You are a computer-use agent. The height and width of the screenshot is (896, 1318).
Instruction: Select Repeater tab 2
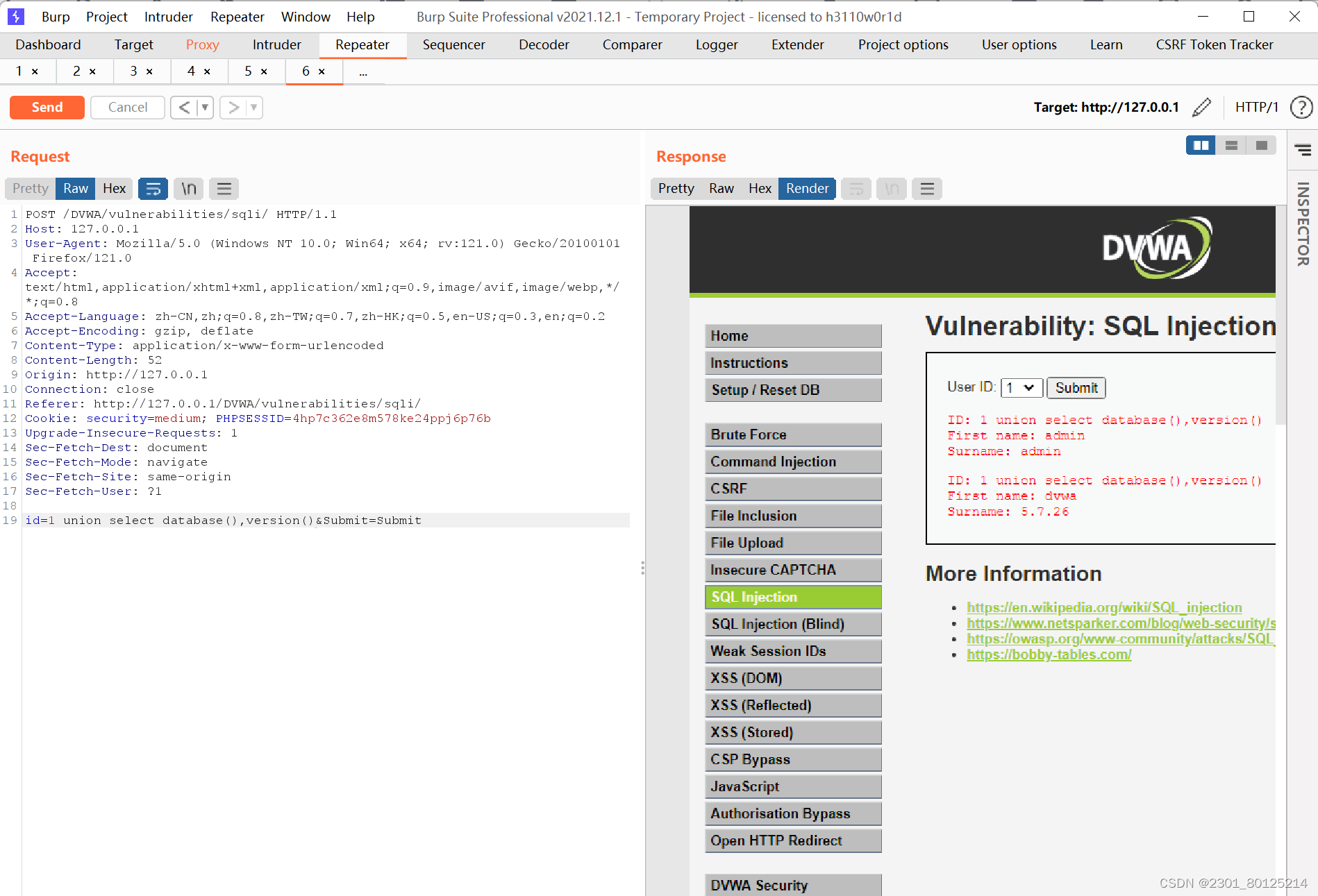coord(76,71)
